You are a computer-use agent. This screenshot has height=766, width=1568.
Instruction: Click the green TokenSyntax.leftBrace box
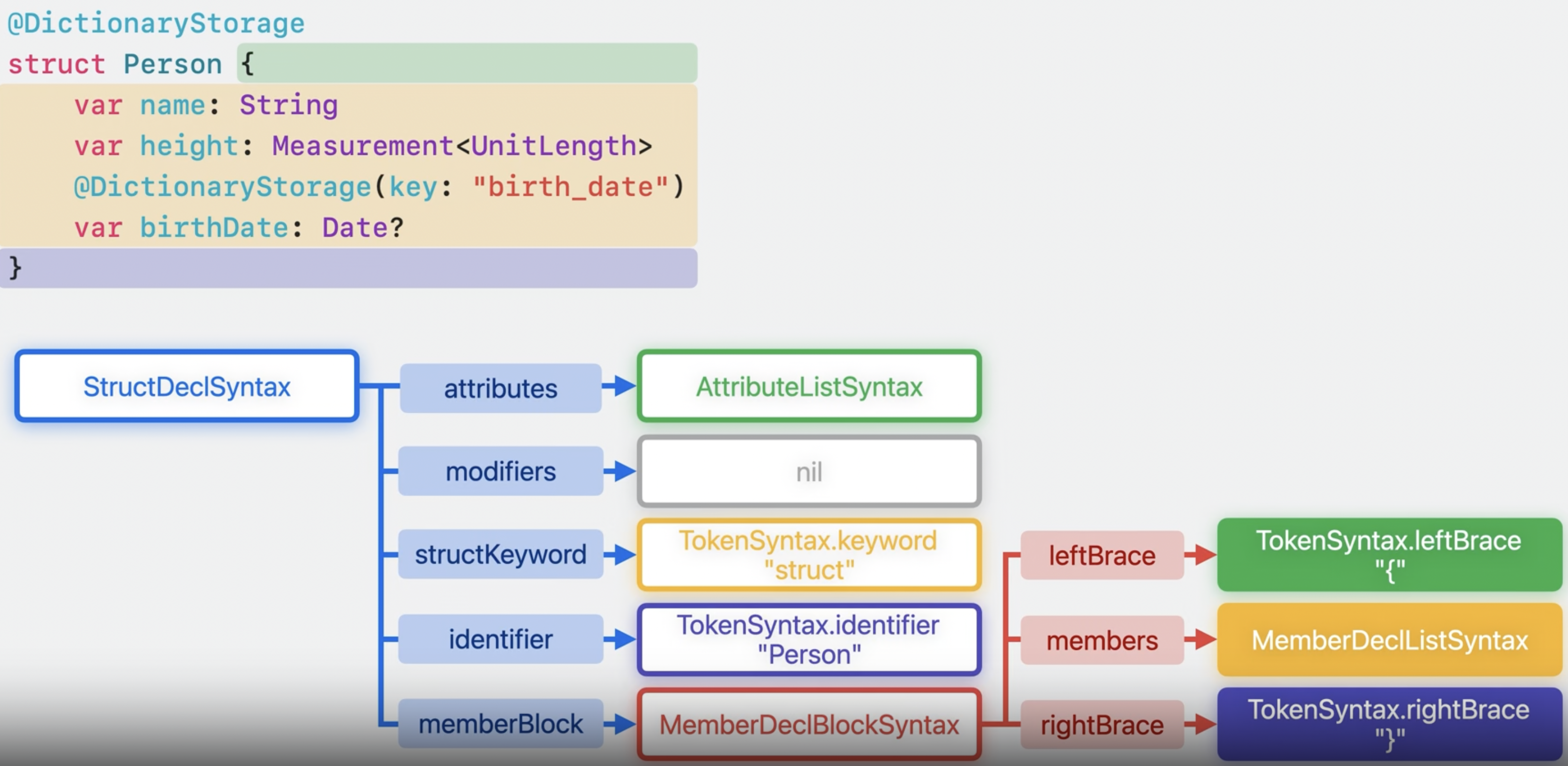(1389, 554)
